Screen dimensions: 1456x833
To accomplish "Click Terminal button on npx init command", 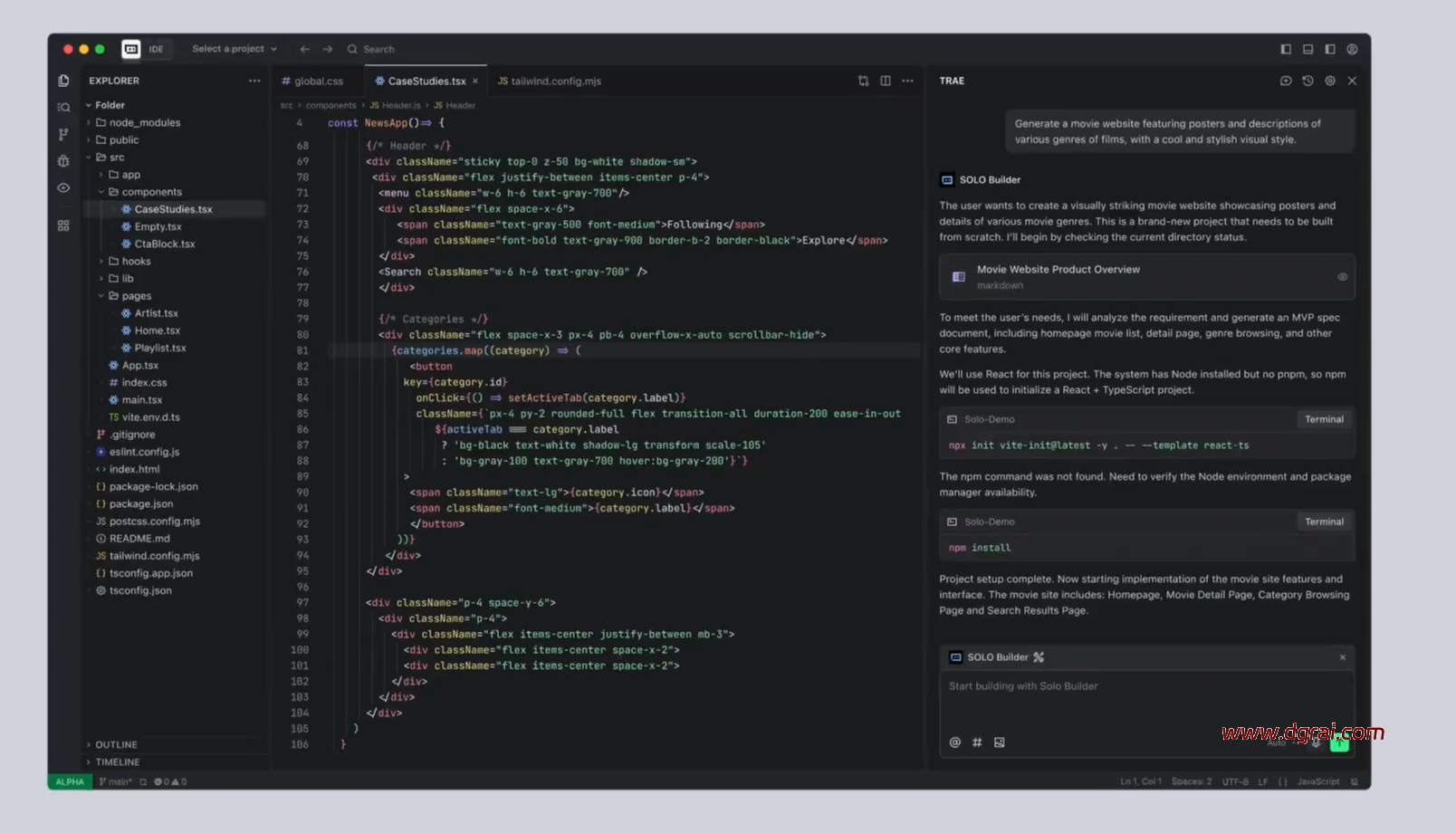I will [x=1324, y=419].
